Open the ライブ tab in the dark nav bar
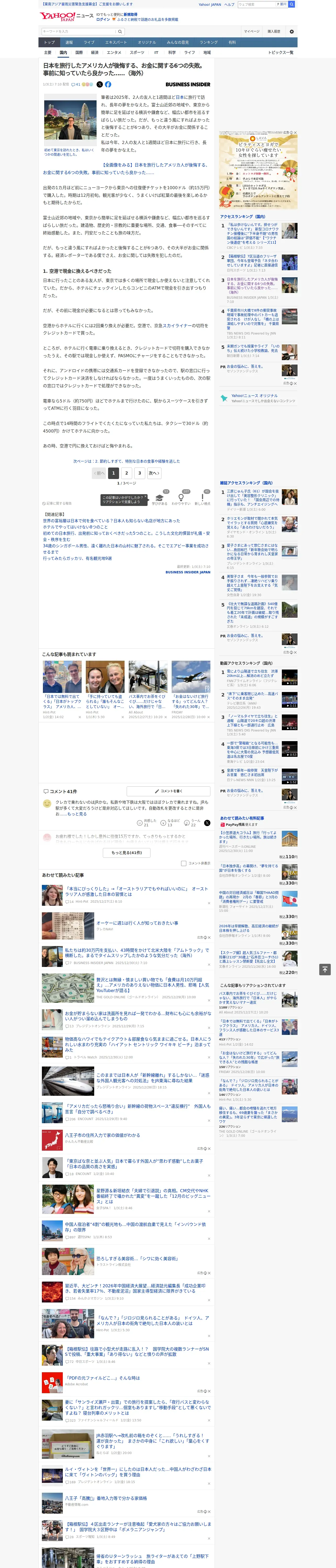 89,43
